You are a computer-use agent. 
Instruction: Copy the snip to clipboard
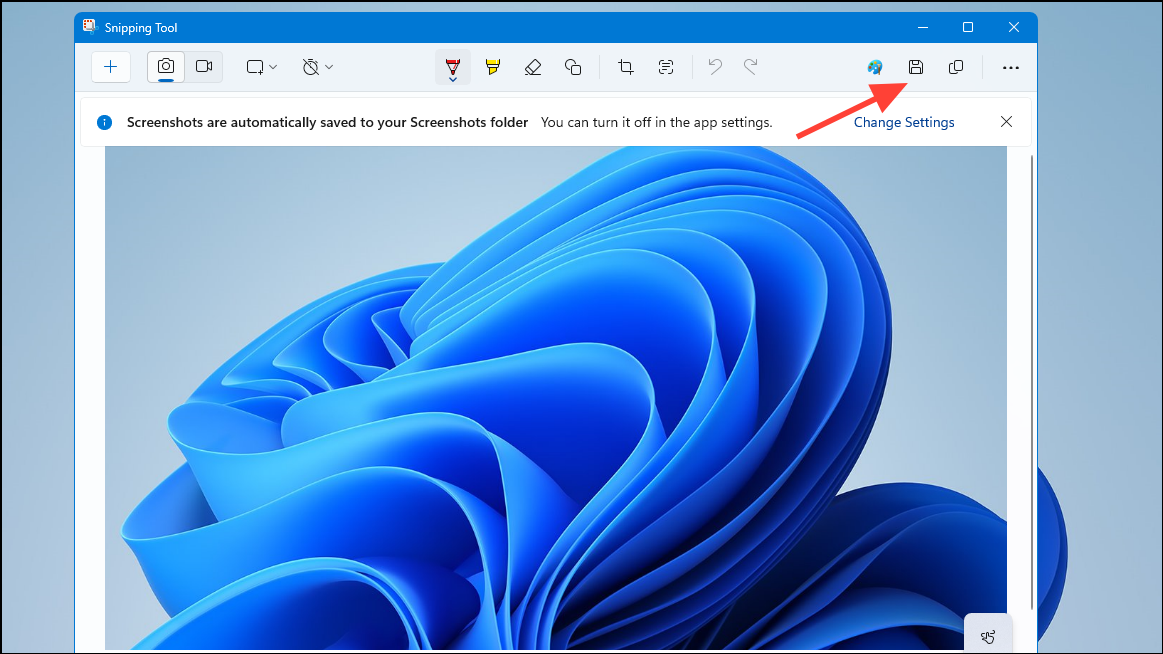pos(955,67)
